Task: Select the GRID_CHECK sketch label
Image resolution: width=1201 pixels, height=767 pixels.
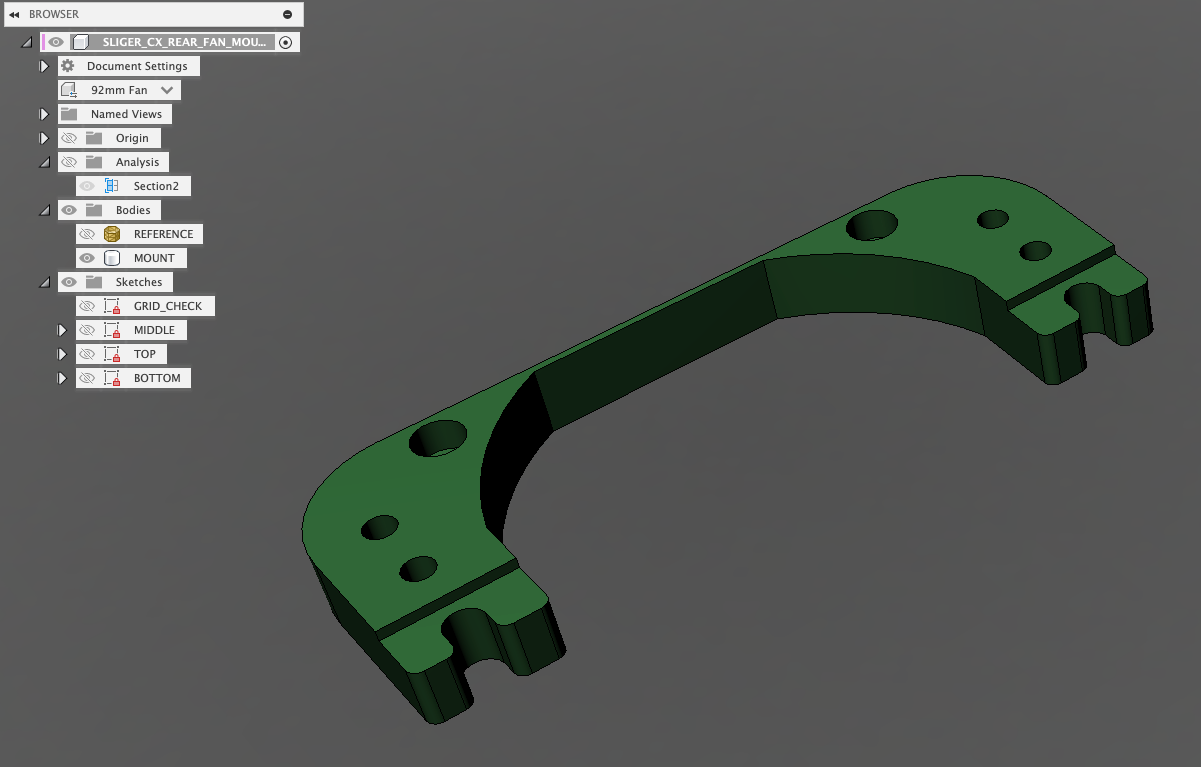Action: pyautogui.click(x=168, y=306)
